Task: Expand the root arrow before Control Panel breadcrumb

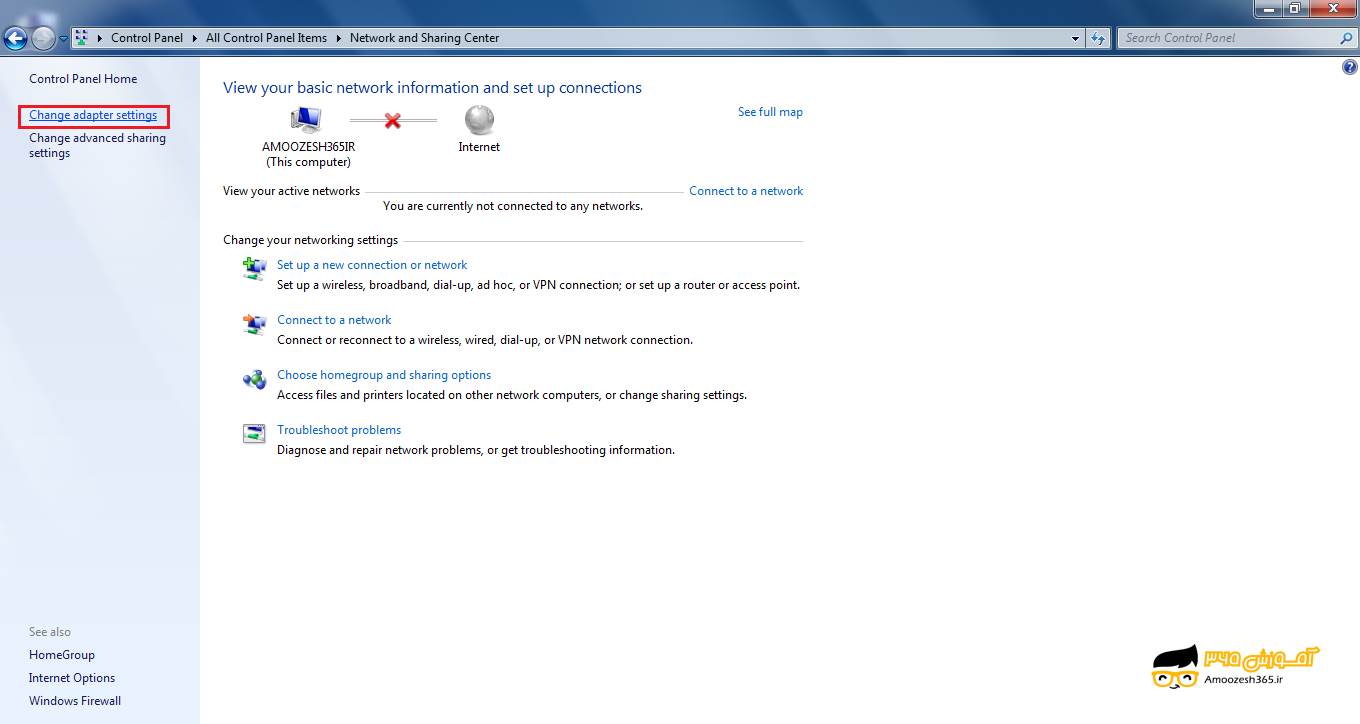Action: 100,38
